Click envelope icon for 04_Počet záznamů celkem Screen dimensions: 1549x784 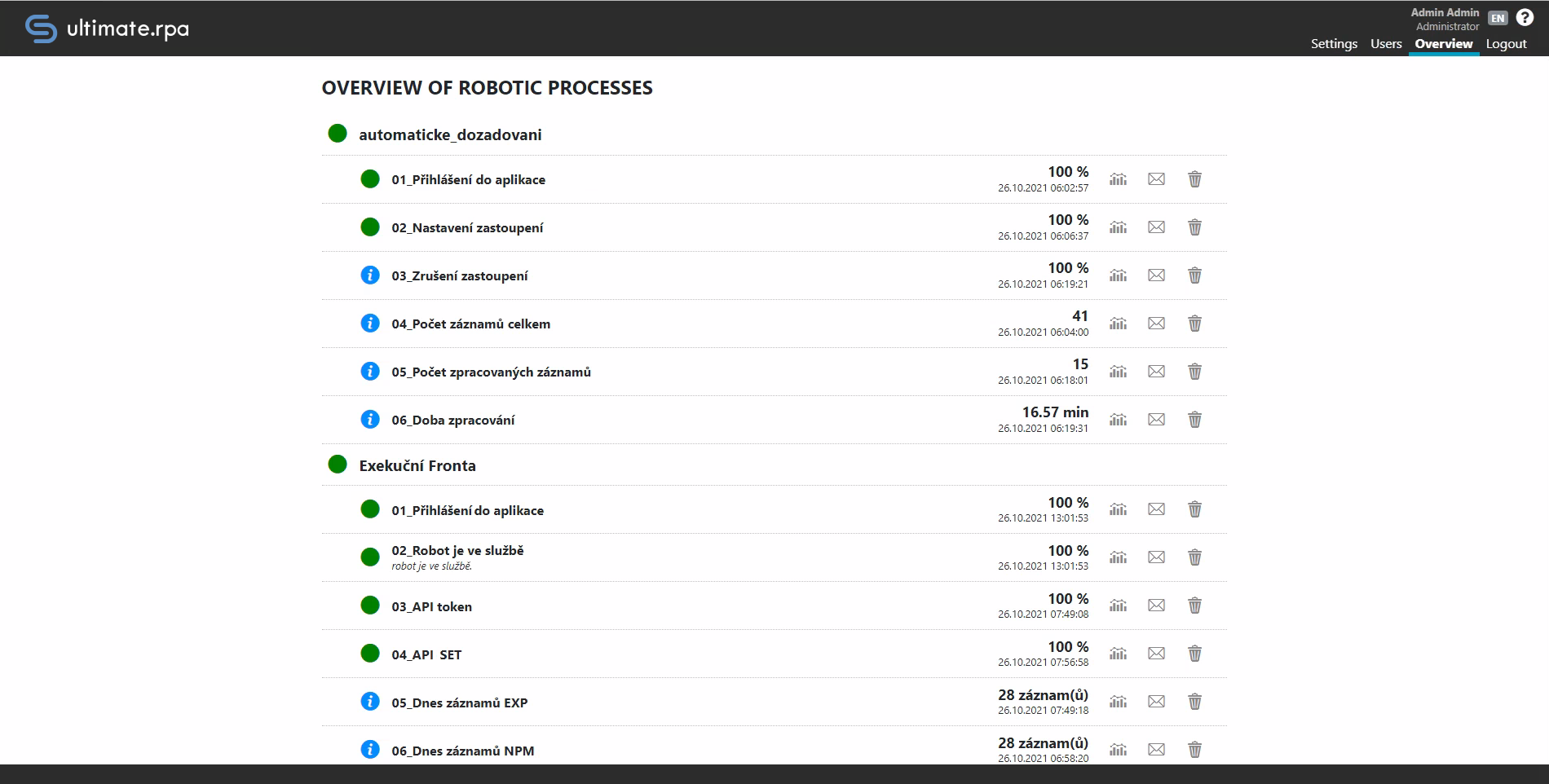click(x=1156, y=324)
